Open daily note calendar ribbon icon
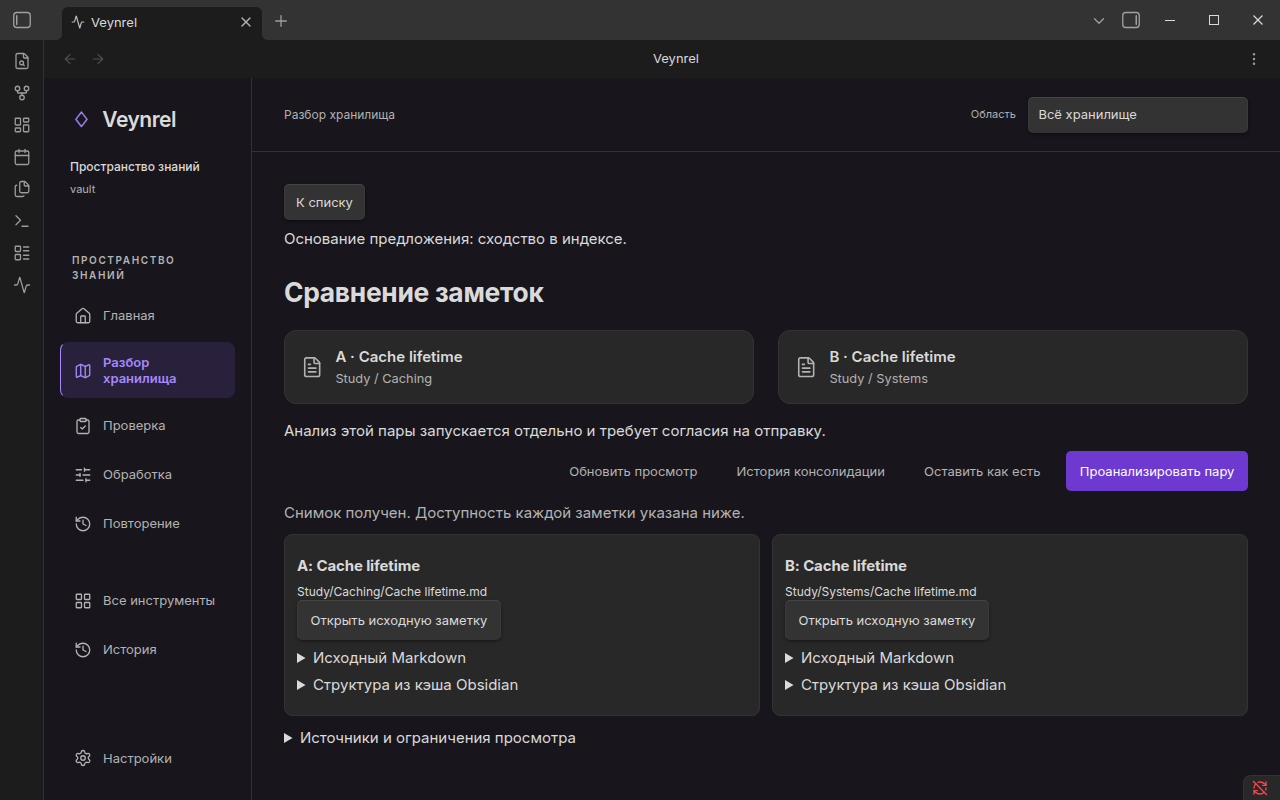This screenshot has width=1280, height=800. (x=22, y=157)
